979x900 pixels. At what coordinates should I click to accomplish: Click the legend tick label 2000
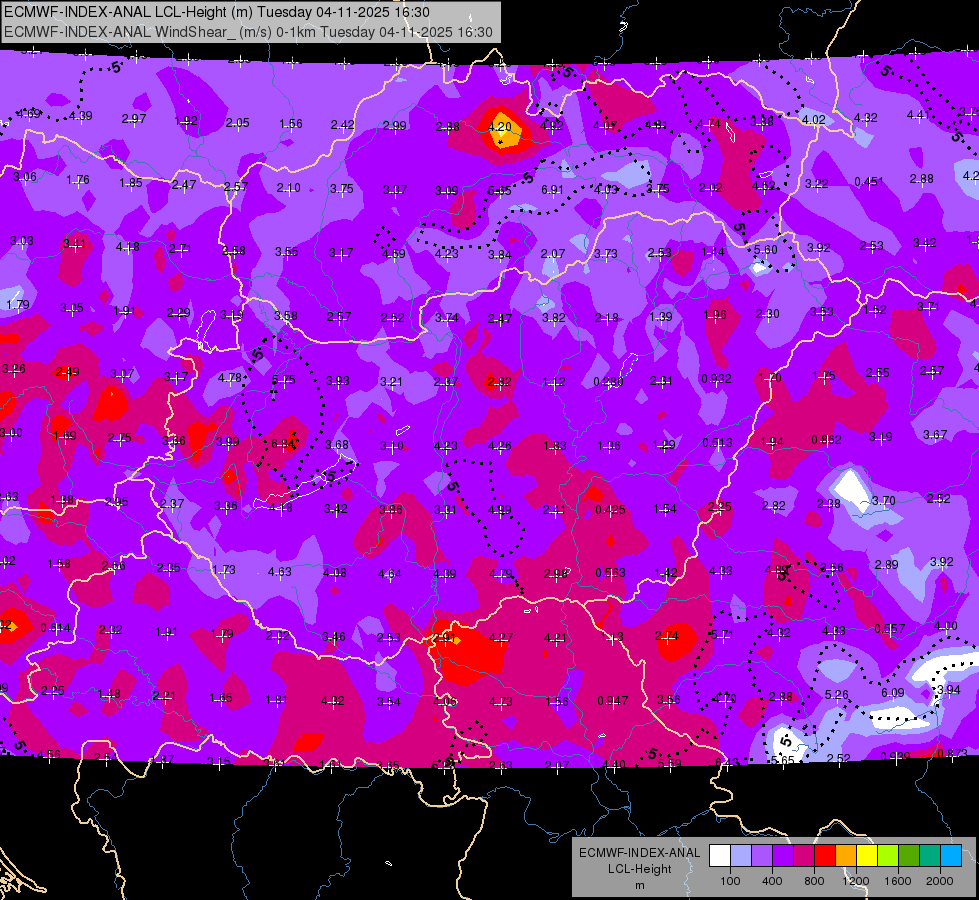(940, 881)
